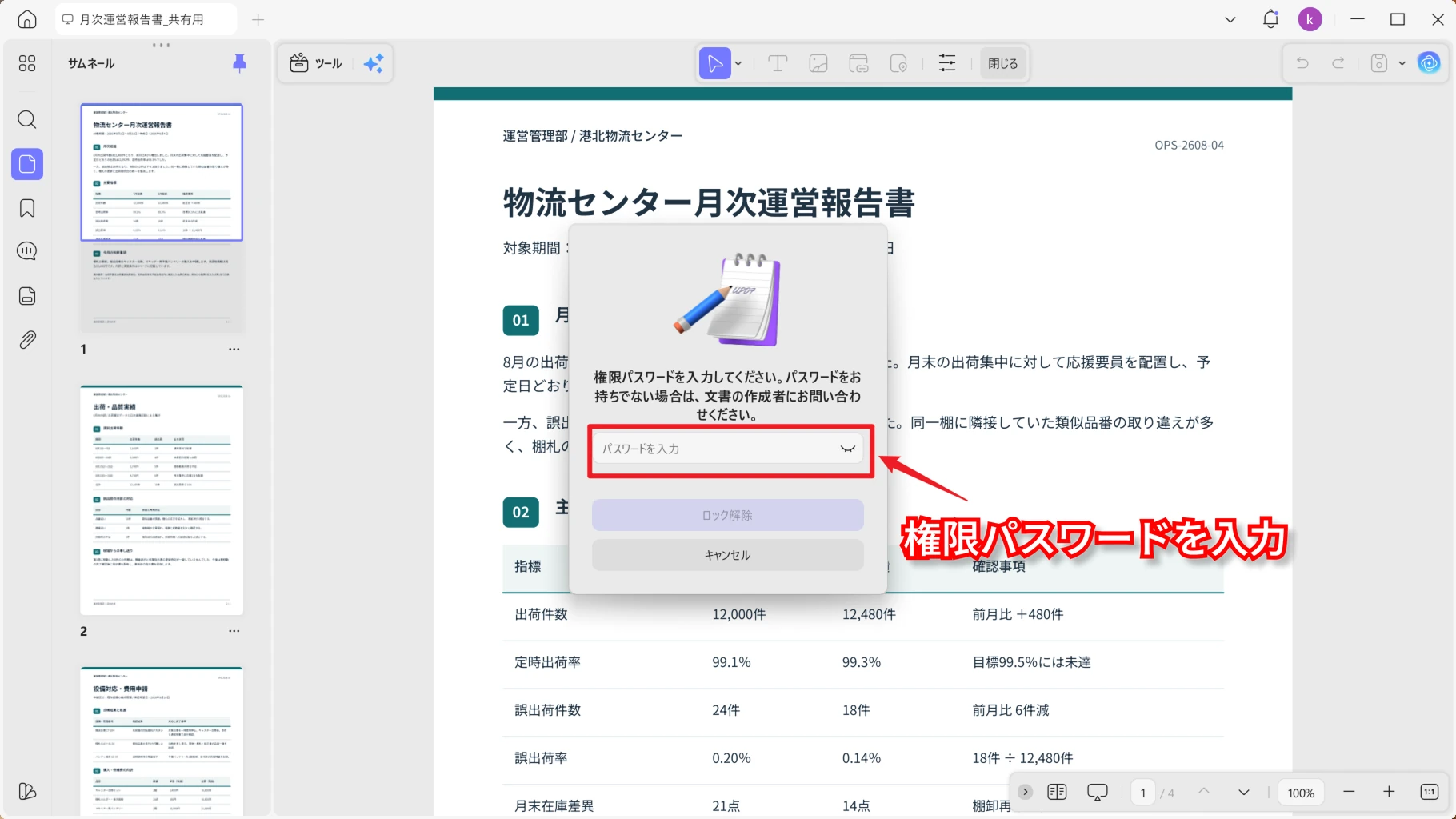The height and width of the screenshot is (819, 1456).
Task: Click the キャンセル button in dialog
Action: (727, 555)
